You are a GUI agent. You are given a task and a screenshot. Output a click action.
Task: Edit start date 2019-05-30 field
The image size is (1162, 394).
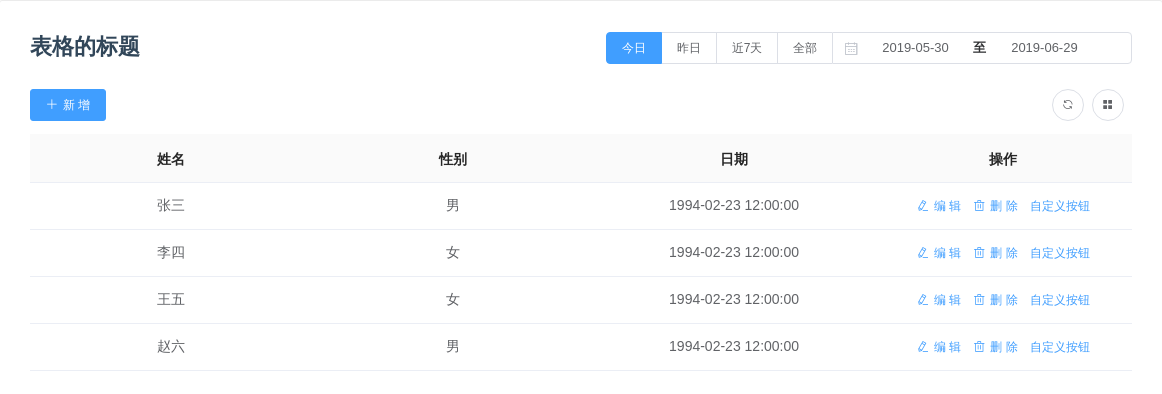pos(915,48)
